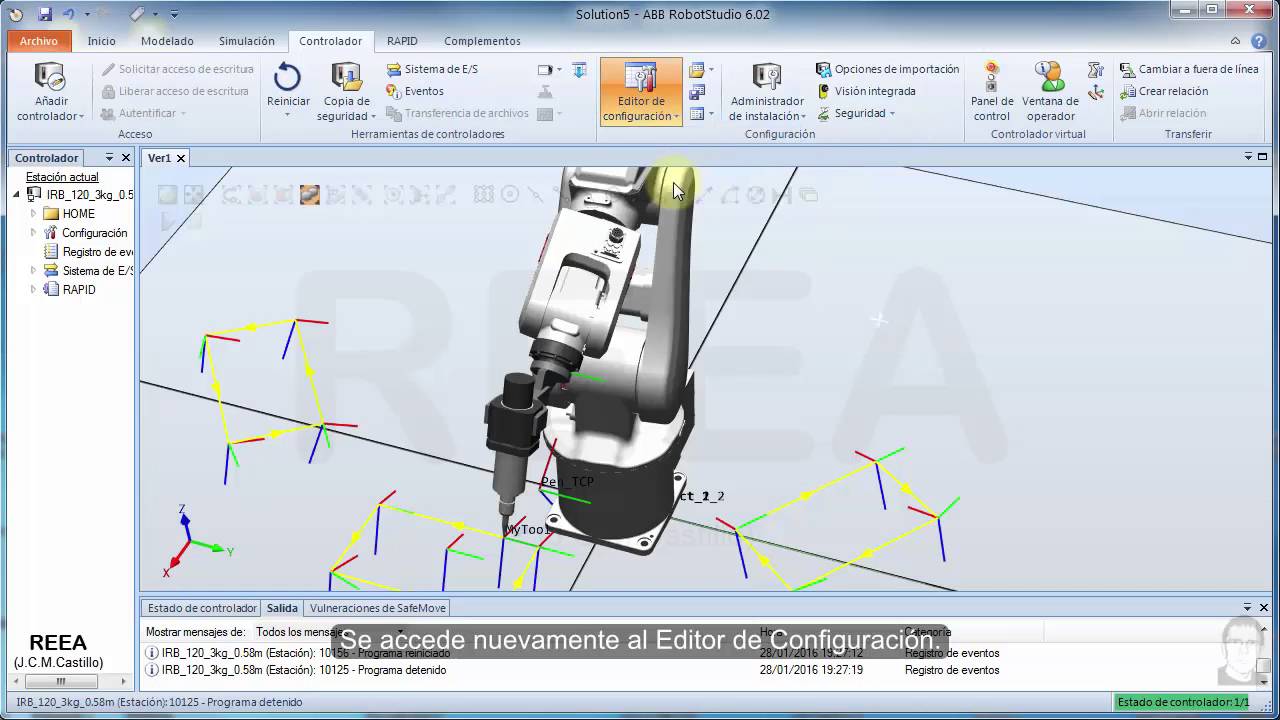Open the Reiniciar dropdown arrow
The height and width of the screenshot is (720, 1280).
(288, 115)
